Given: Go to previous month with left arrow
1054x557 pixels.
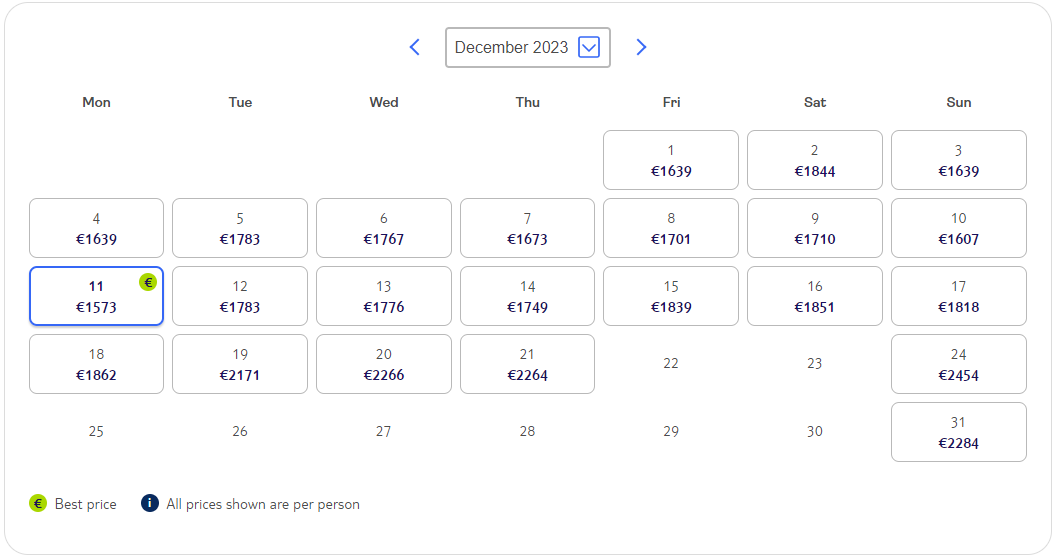Looking at the screenshot, I should pyautogui.click(x=415, y=47).
